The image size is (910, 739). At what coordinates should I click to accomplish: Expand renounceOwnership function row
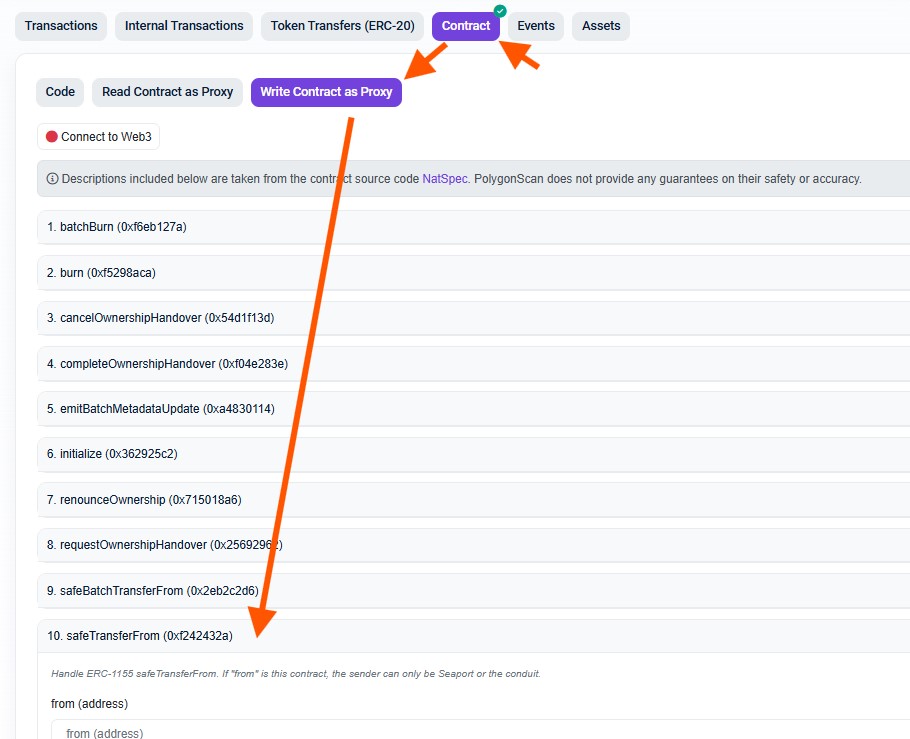(144, 500)
